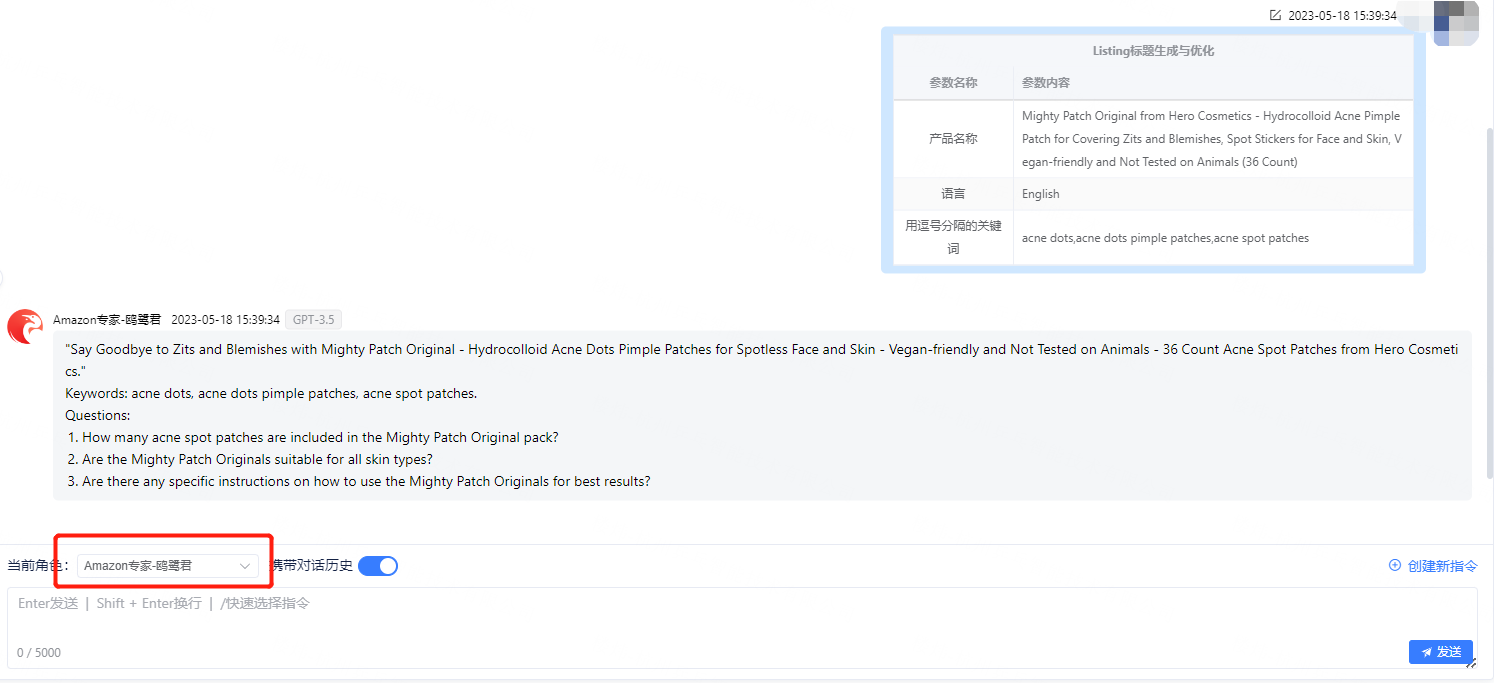Click the generated title starting 'Say Goodbye to Zits'
1494x683 pixels.
(762, 360)
